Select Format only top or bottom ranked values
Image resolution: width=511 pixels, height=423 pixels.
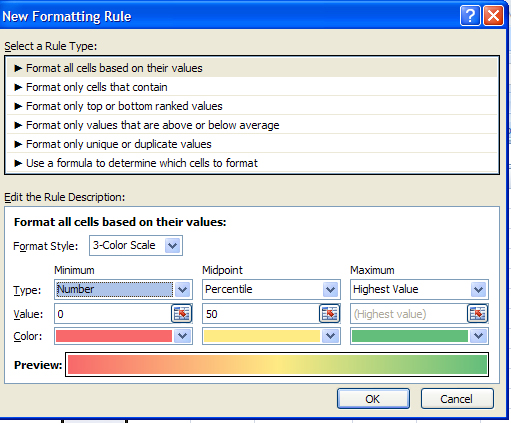click(252, 106)
